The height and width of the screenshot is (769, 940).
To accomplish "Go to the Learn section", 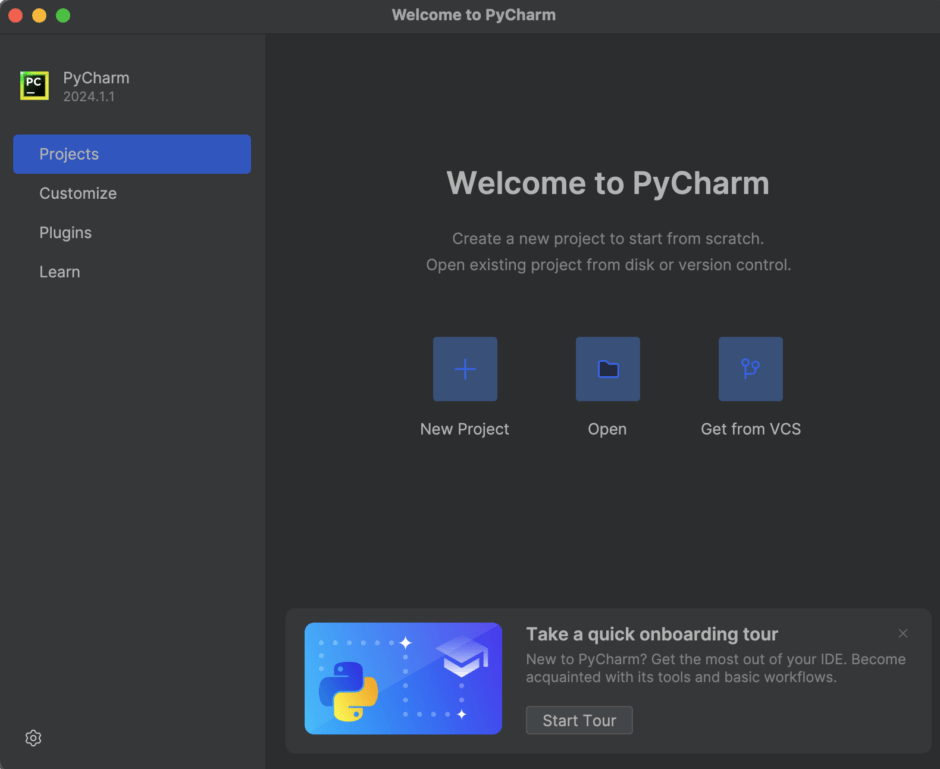I will 59,271.
